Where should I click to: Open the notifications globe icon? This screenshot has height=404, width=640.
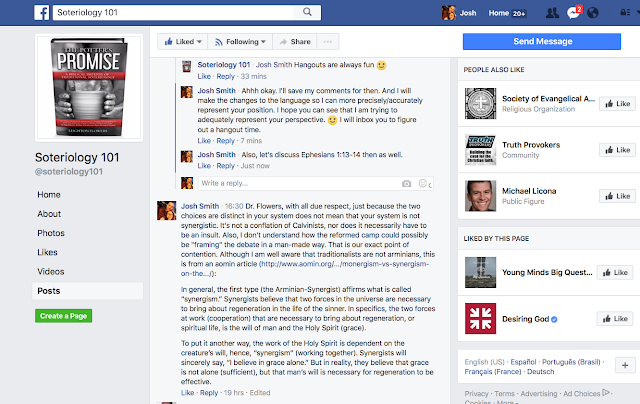click(x=593, y=13)
